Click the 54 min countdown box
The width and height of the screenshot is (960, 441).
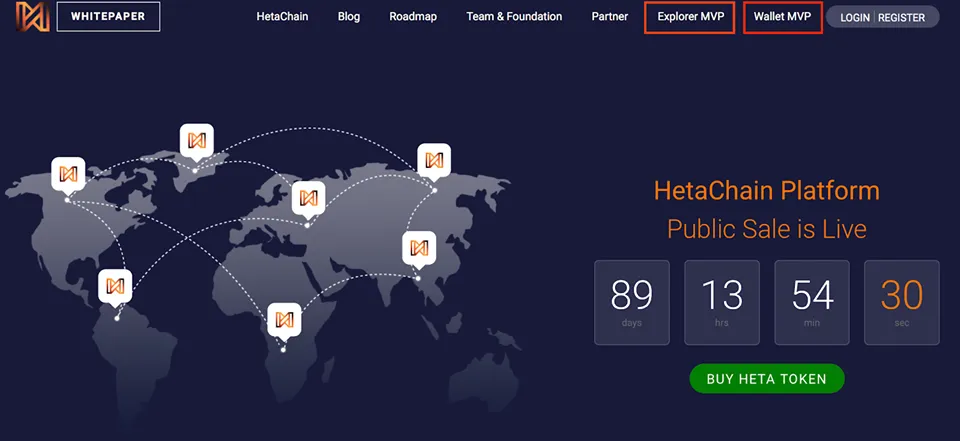[812, 303]
